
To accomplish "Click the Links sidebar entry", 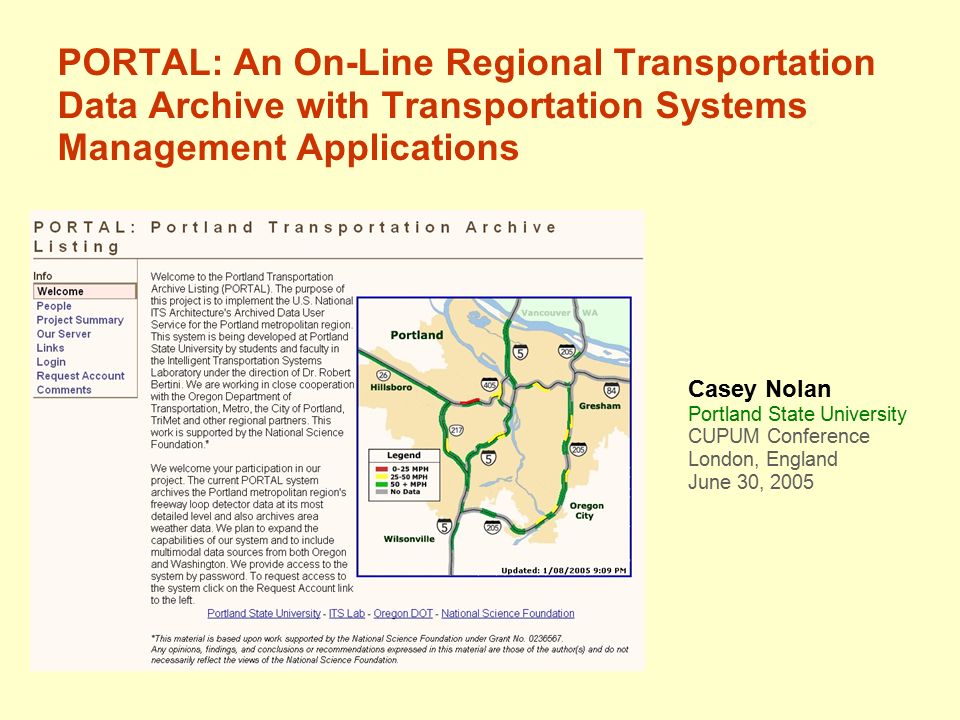I will point(50,348).
